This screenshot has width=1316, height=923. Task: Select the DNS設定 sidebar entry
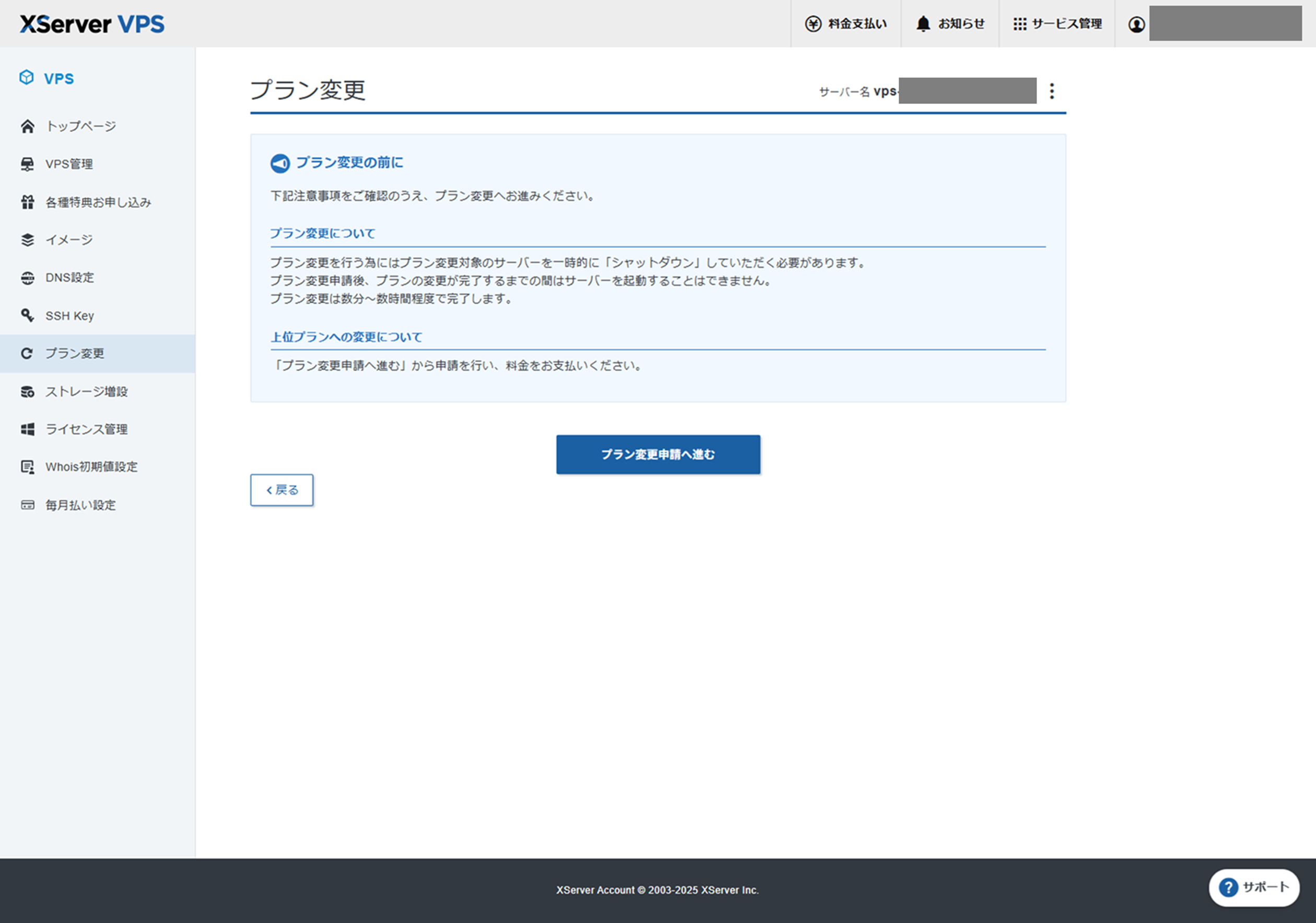click(69, 278)
